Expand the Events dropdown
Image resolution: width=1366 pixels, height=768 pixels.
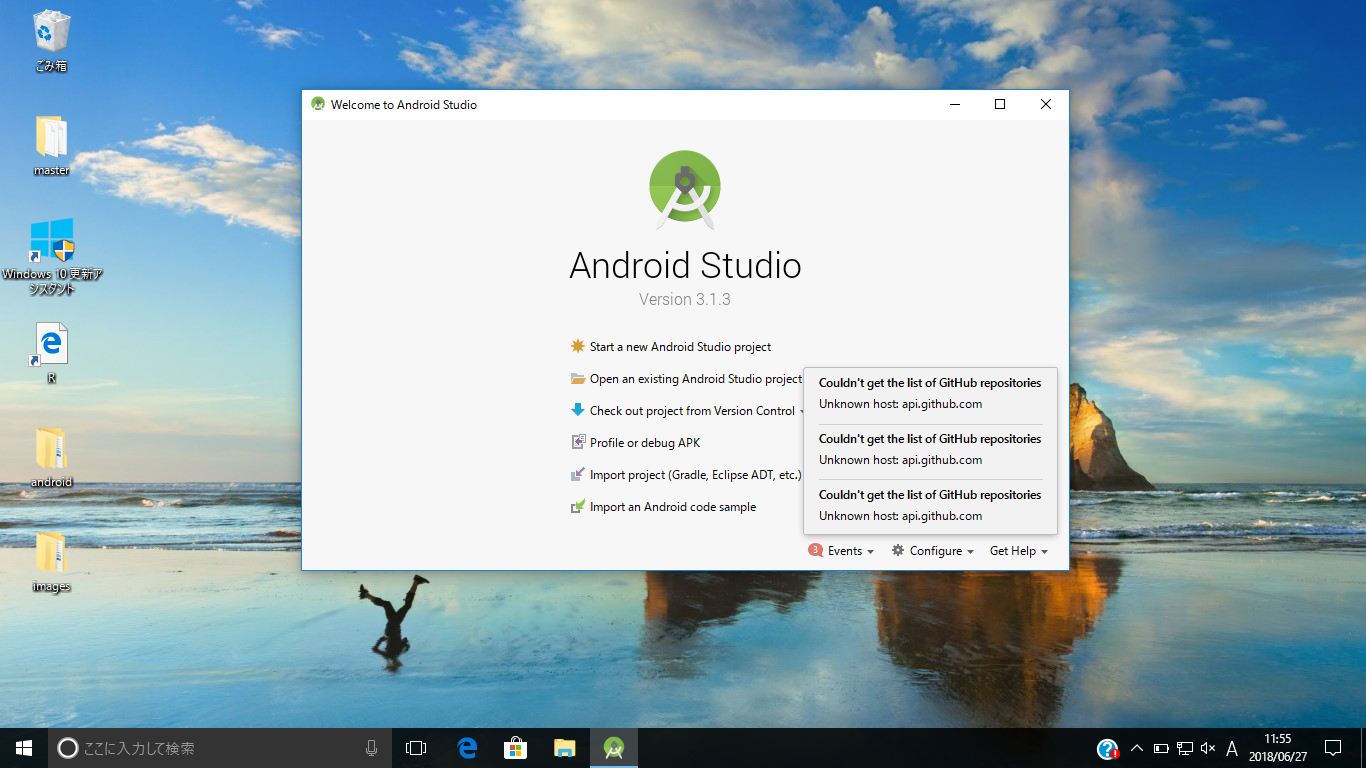point(842,551)
